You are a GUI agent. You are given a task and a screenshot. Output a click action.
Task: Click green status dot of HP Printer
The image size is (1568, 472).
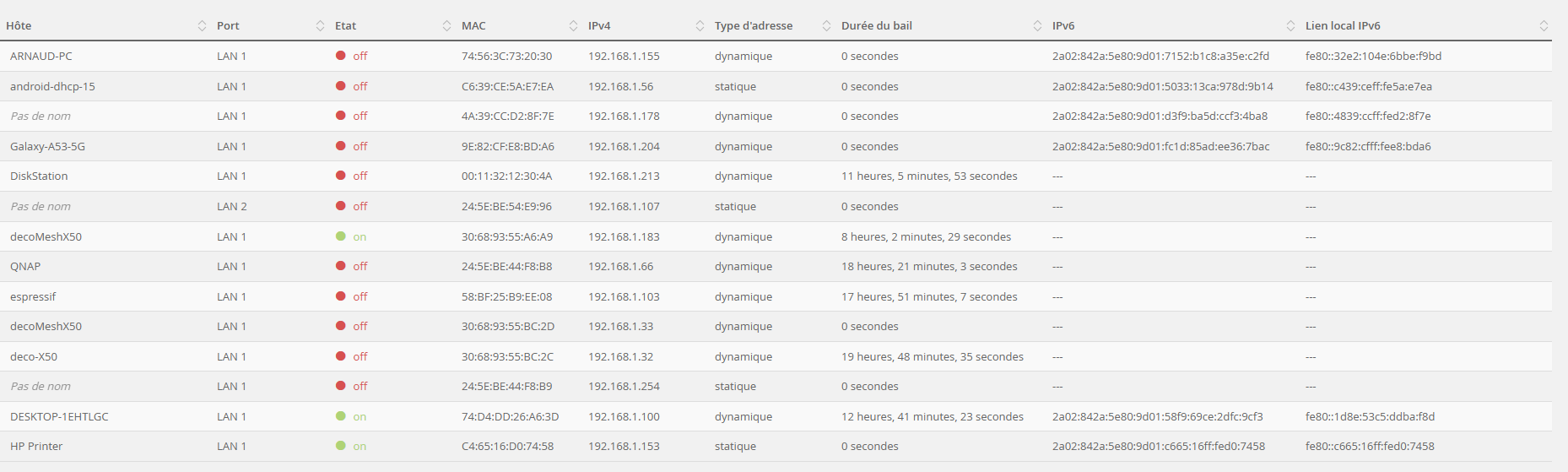point(341,446)
